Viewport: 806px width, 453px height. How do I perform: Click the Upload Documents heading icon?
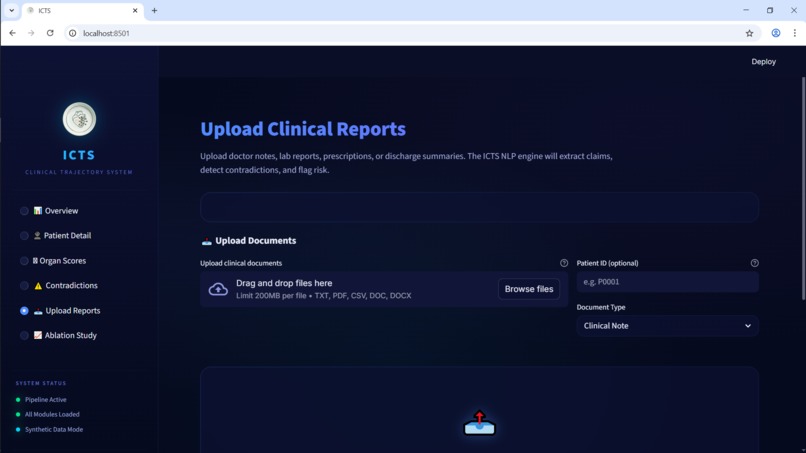click(207, 241)
